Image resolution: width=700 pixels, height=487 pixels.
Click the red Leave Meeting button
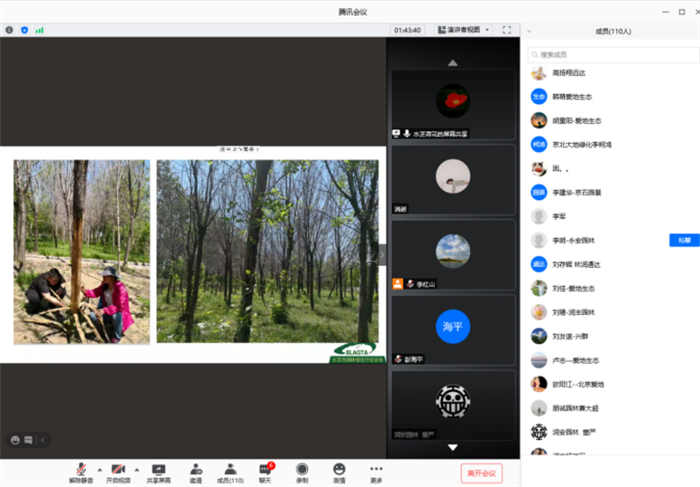coord(481,472)
